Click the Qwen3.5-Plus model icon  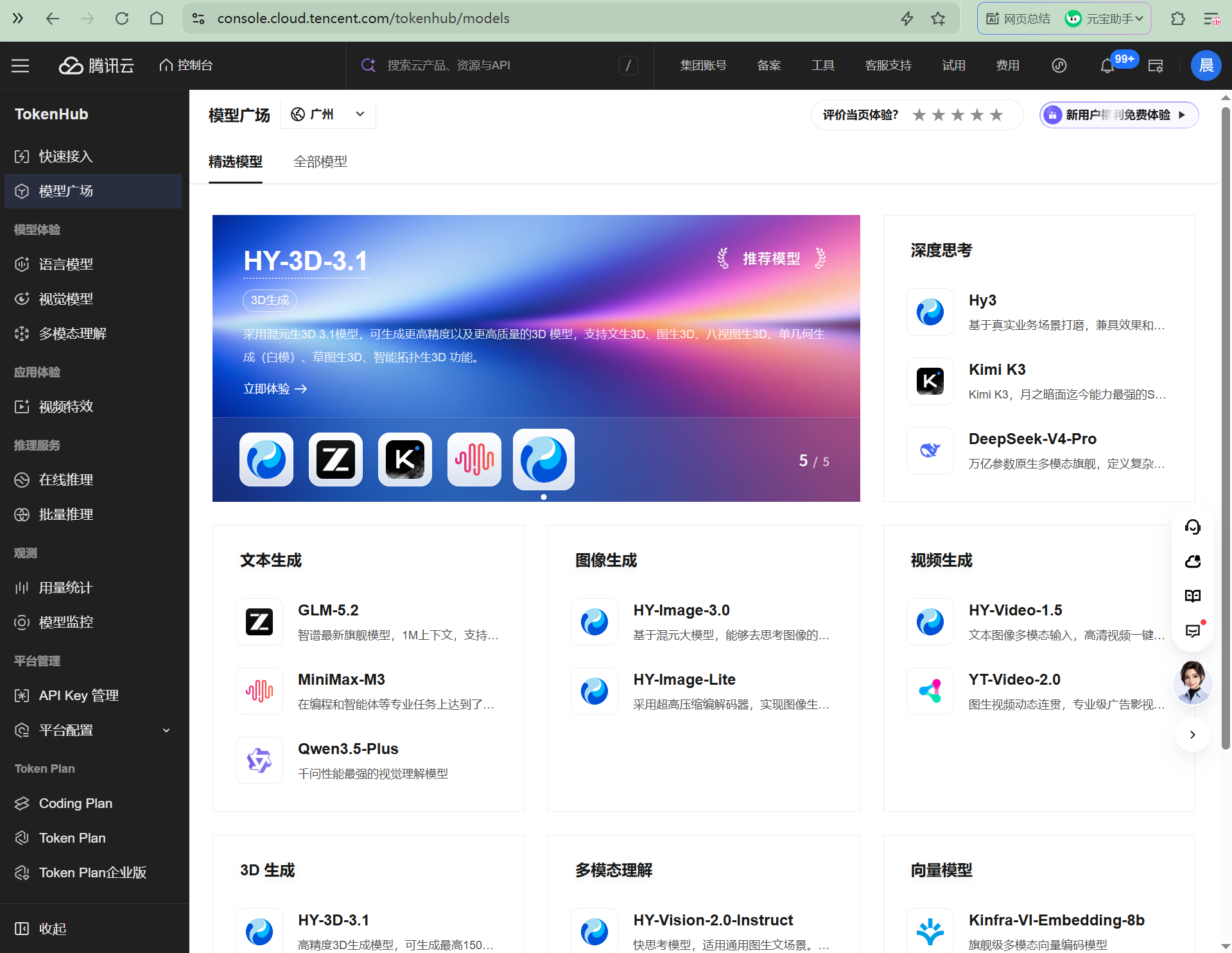(259, 760)
